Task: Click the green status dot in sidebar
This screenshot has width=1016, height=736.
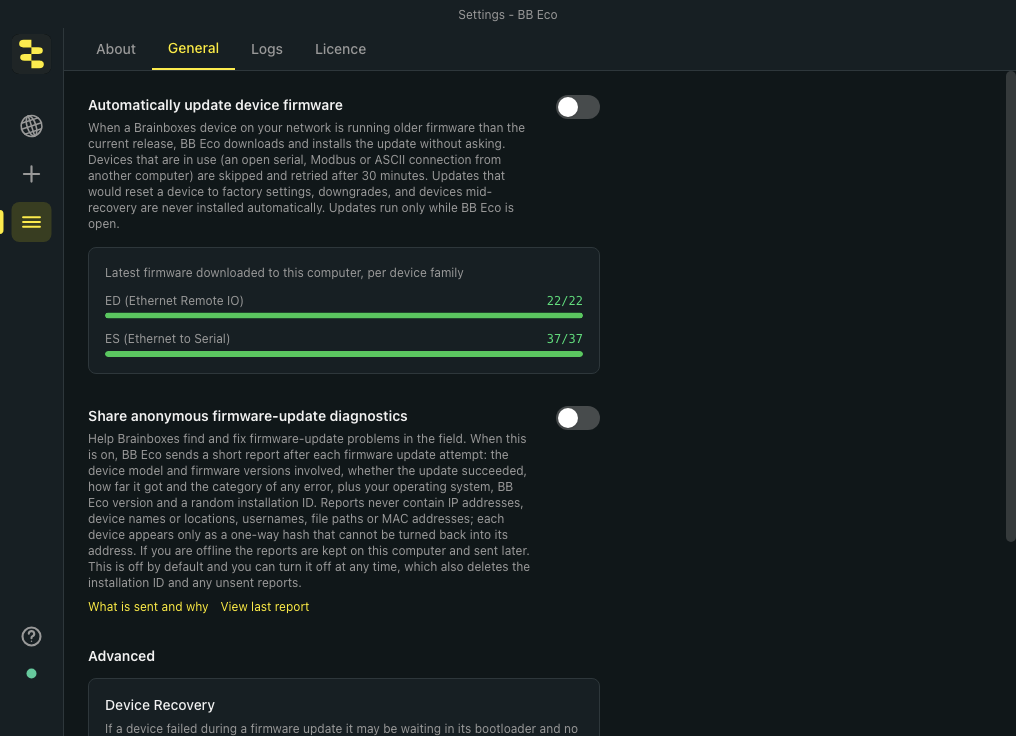Action: pos(31,674)
